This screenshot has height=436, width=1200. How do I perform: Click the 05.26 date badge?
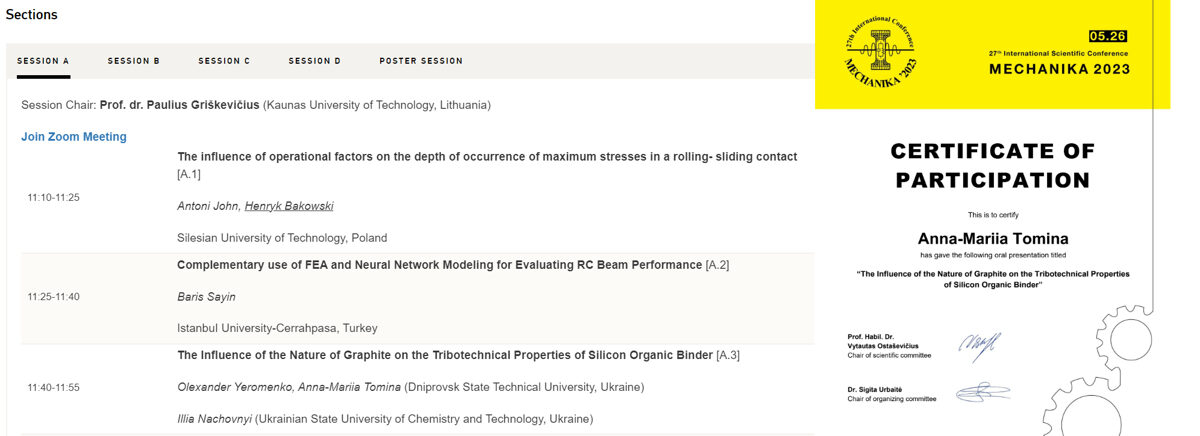coord(1107,36)
